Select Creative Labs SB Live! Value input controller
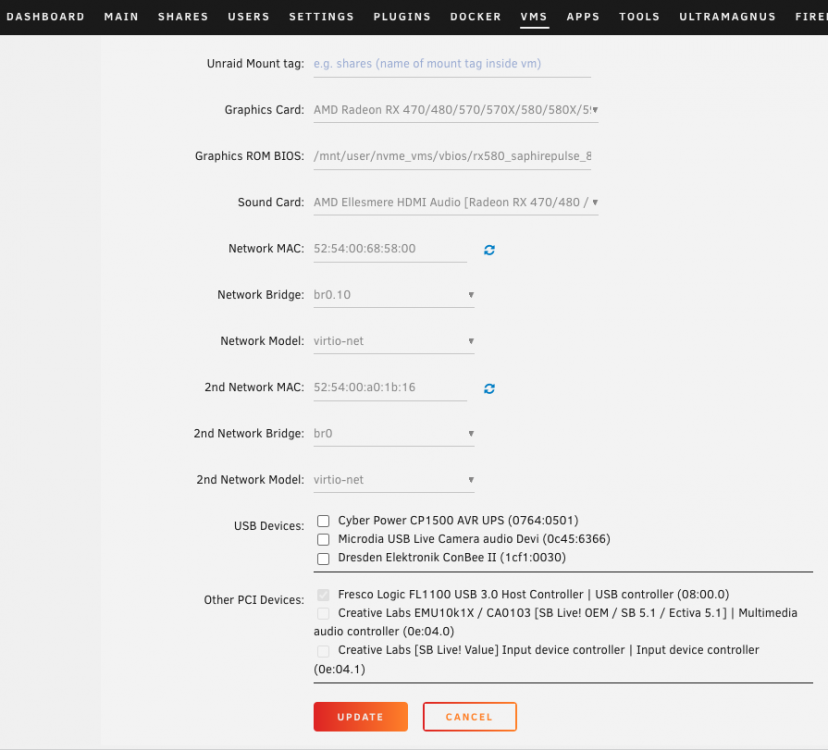Image resolution: width=828 pixels, height=750 pixels. (323, 651)
